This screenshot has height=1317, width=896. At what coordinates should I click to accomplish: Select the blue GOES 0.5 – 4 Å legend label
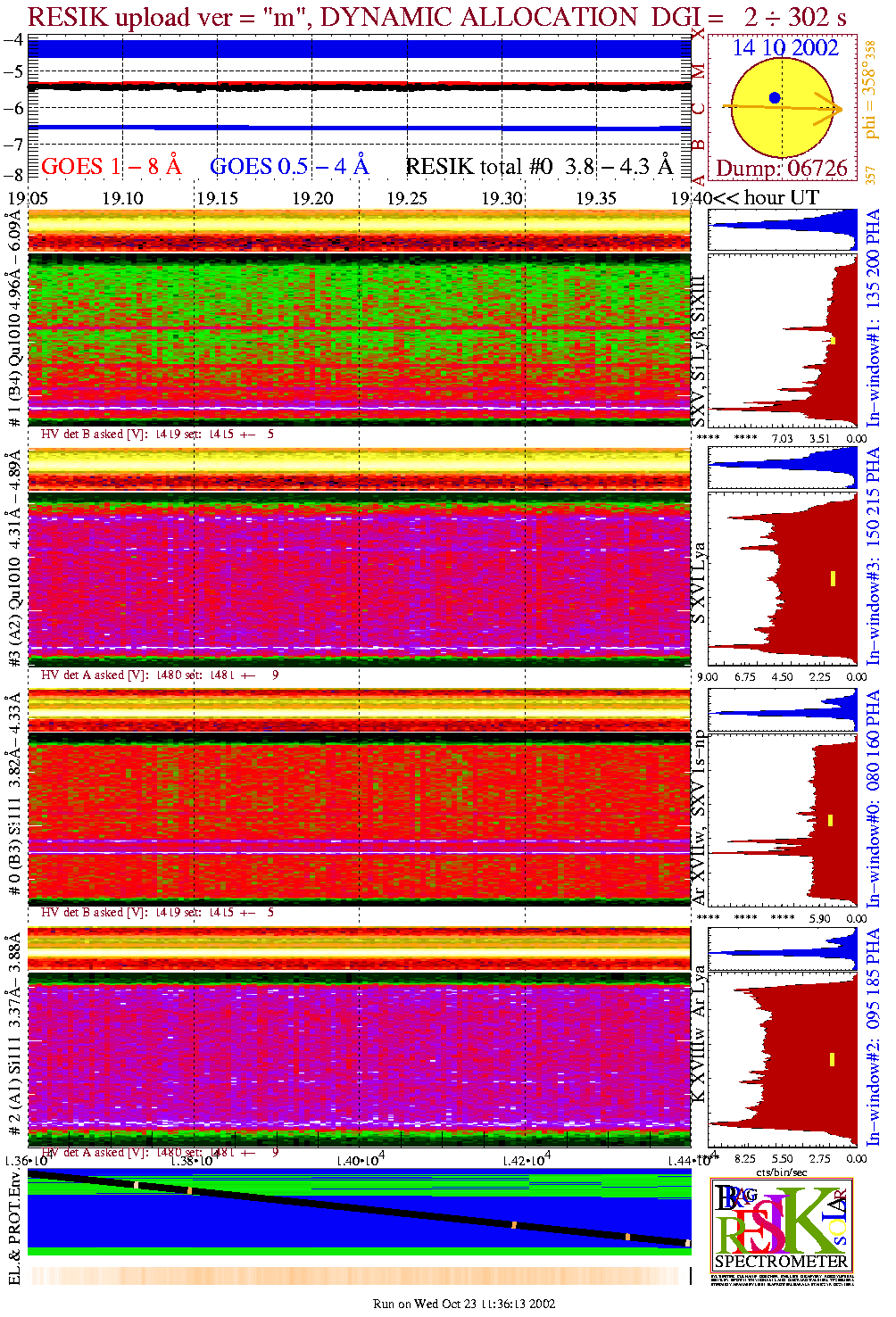(288, 167)
